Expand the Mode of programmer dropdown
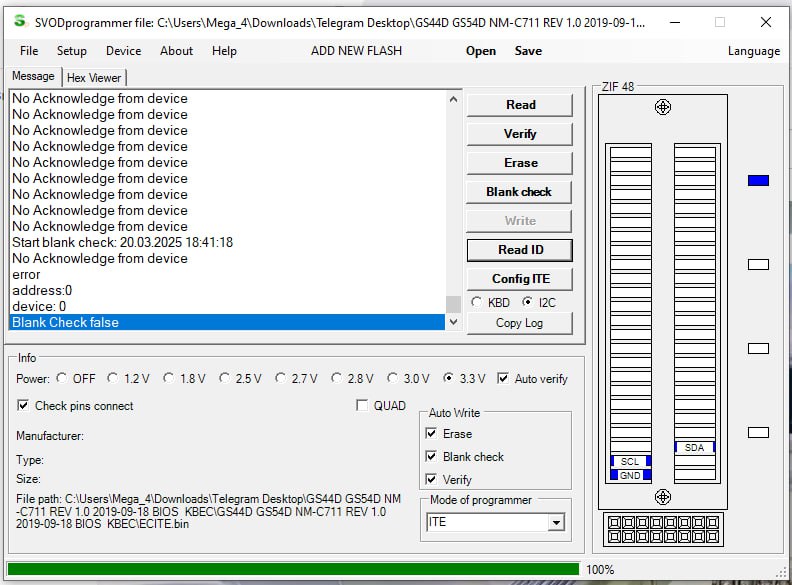 pyautogui.click(x=555, y=522)
